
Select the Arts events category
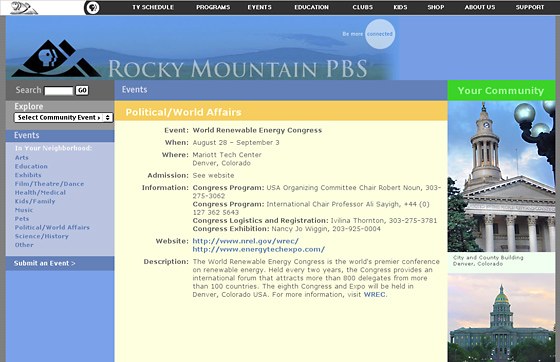(x=22, y=157)
